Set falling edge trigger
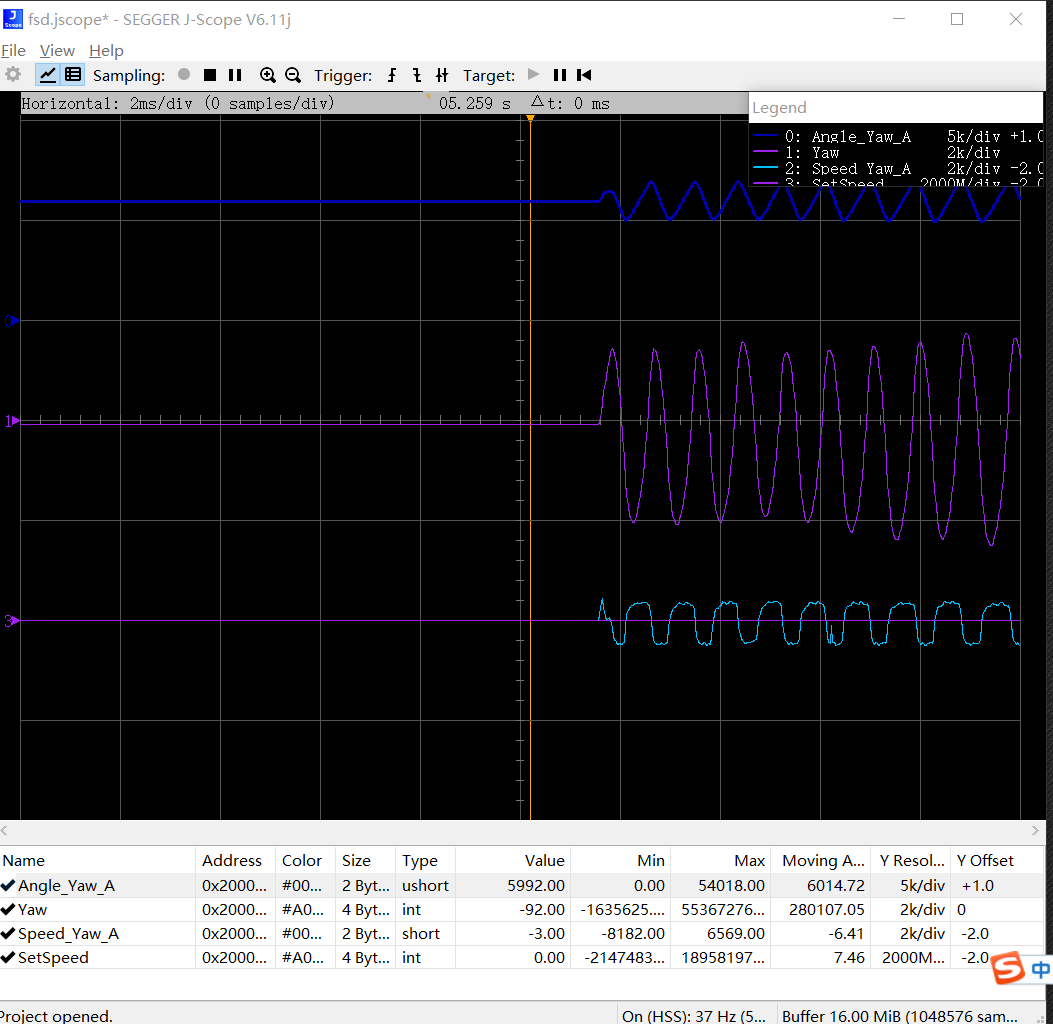Screen dimensions: 1053x1024 coord(417,75)
